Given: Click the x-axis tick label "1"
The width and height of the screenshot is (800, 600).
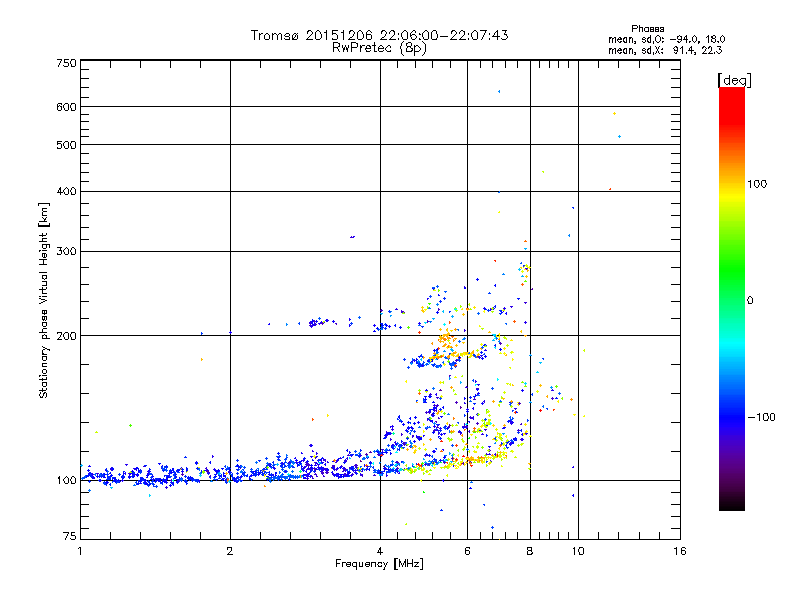Looking at the screenshot, I should [80, 551].
